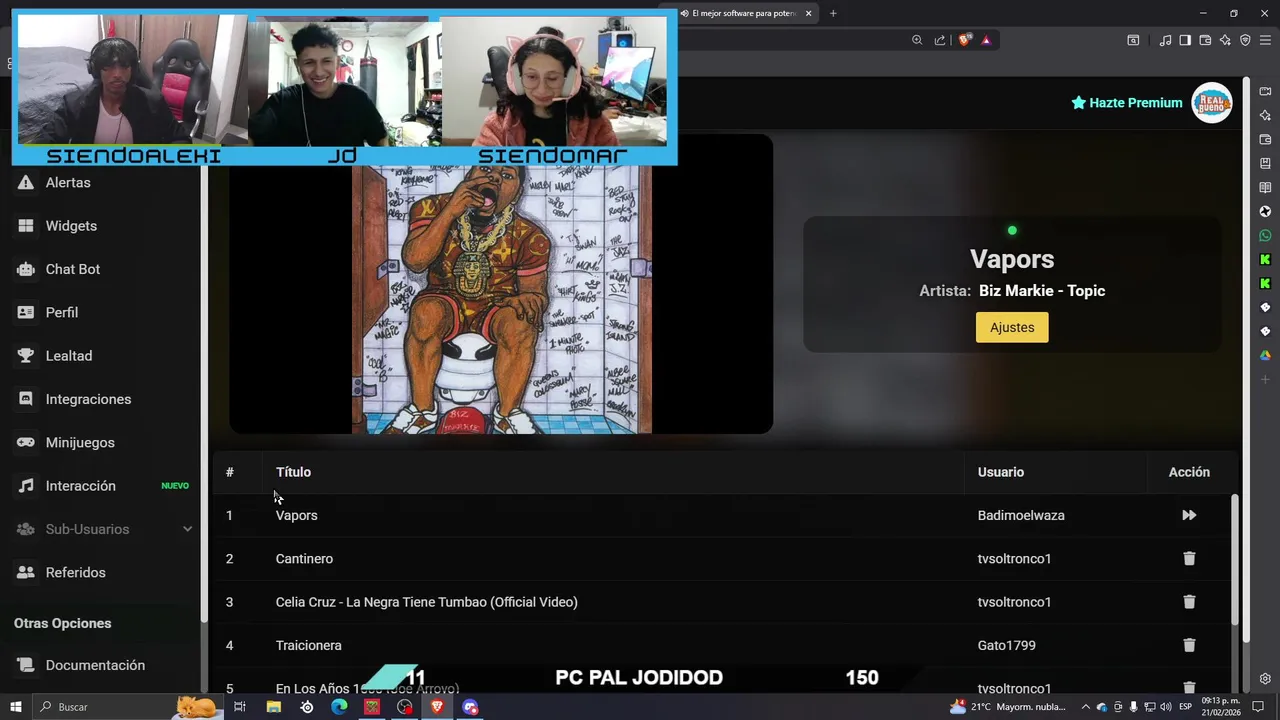
Task: Open the Brave Wallet icon
Action: pos(1205,40)
